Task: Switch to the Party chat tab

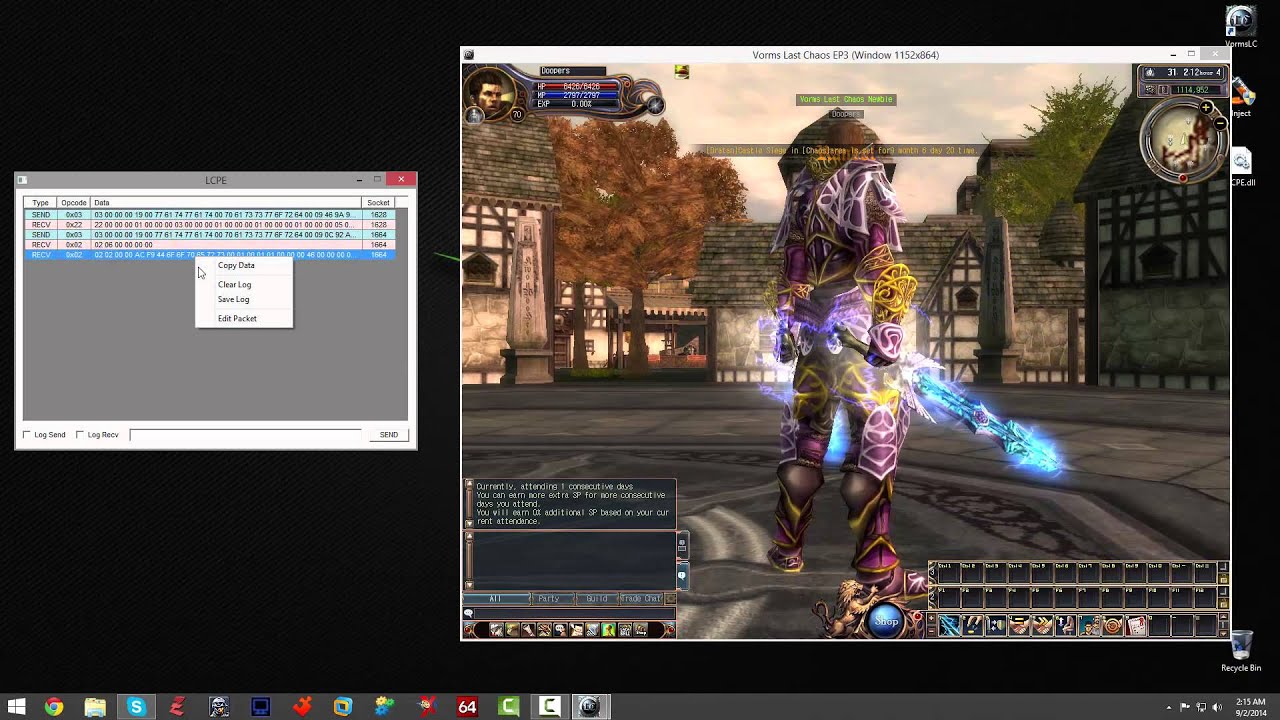Action: (549, 598)
